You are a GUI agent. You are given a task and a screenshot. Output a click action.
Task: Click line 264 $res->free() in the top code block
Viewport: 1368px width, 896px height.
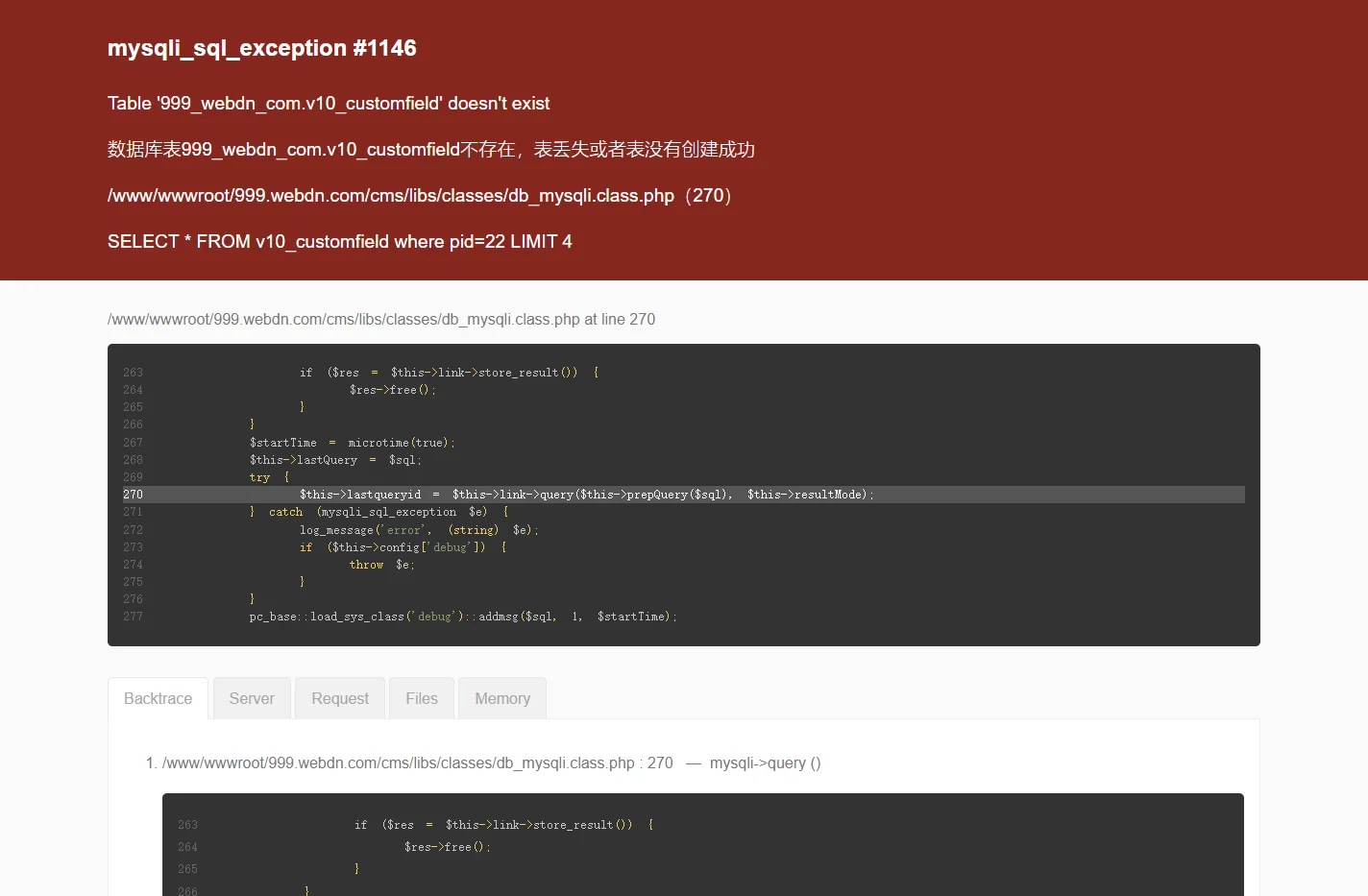tap(392, 390)
